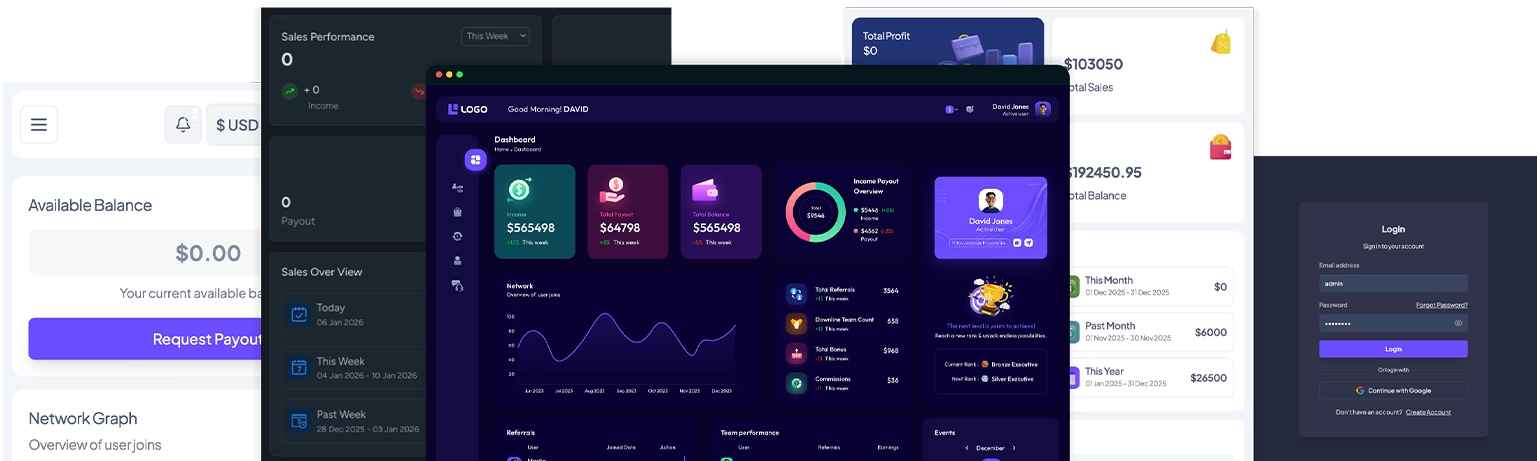Click the Total Balance red wallet icon
Image resolution: width=1540 pixels, height=461 pixels.
(x=1220, y=148)
